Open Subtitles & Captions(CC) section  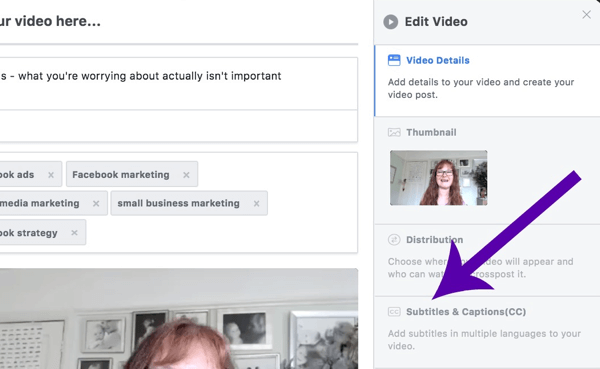pos(466,312)
